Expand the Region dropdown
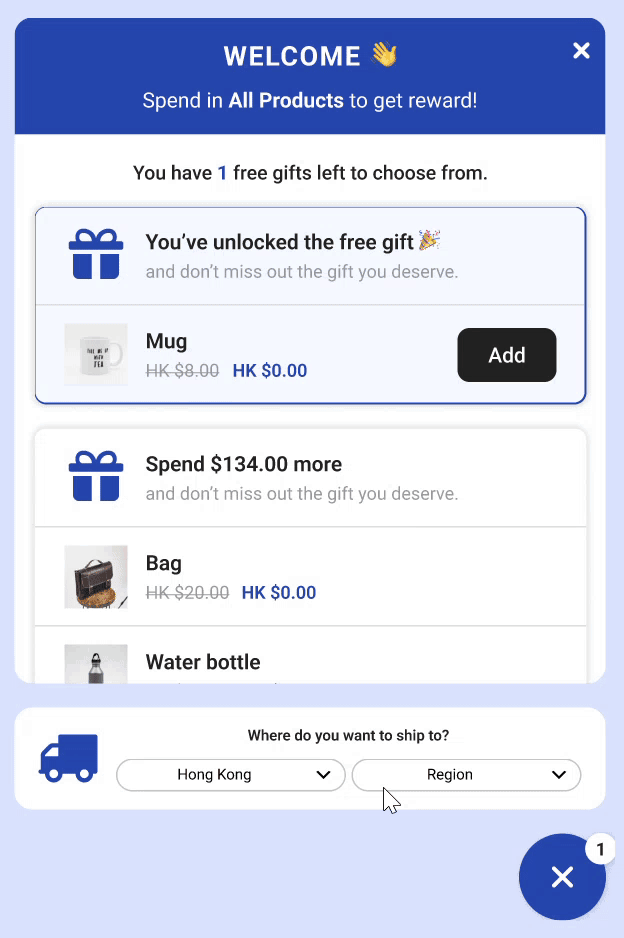The height and width of the screenshot is (938, 624). point(465,775)
